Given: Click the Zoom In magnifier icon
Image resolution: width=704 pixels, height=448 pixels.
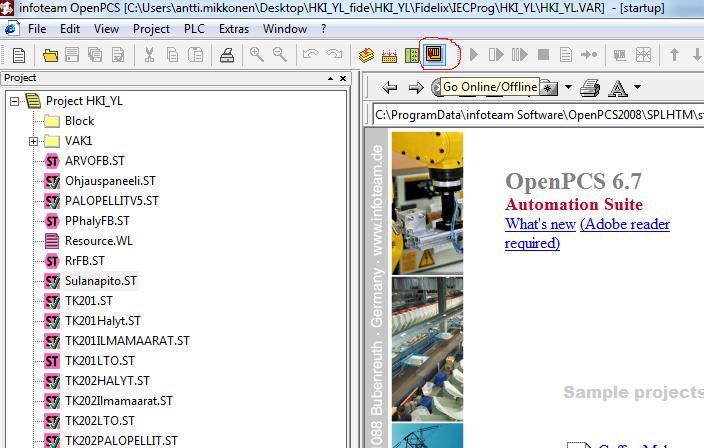Looking at the screenshot, I should click(x=257, y=54).
